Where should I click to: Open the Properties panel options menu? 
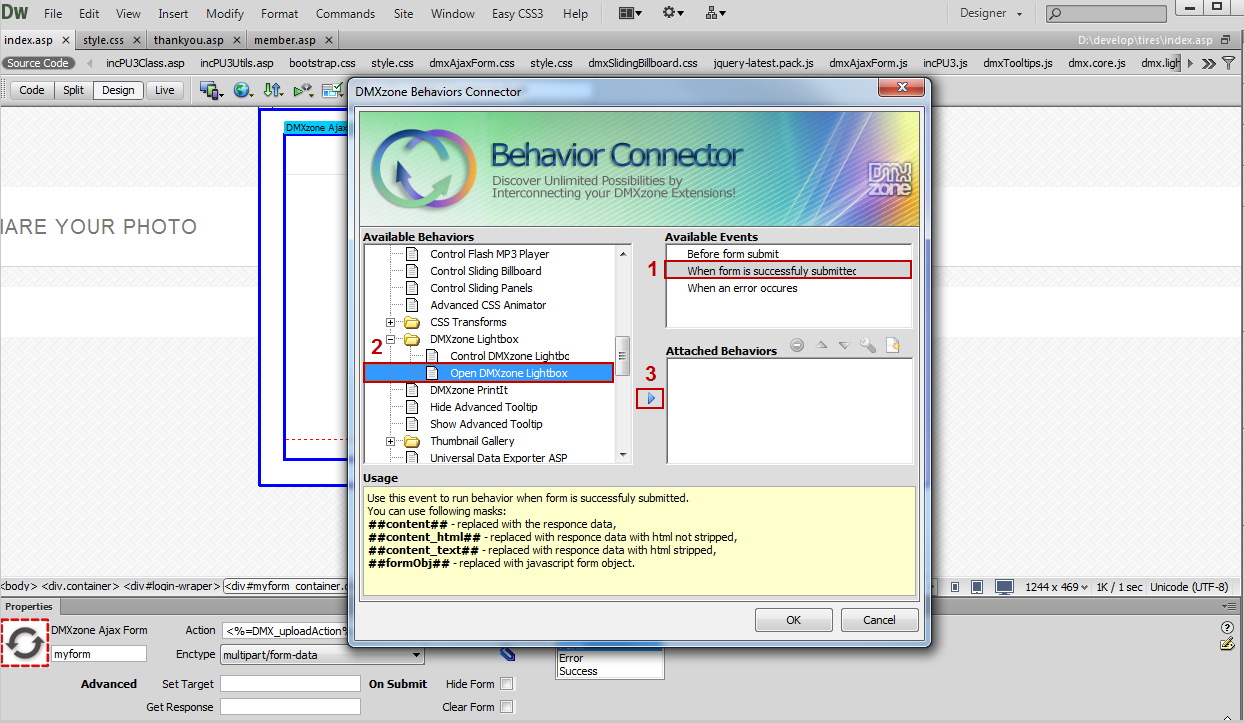tap(1229, 606)
